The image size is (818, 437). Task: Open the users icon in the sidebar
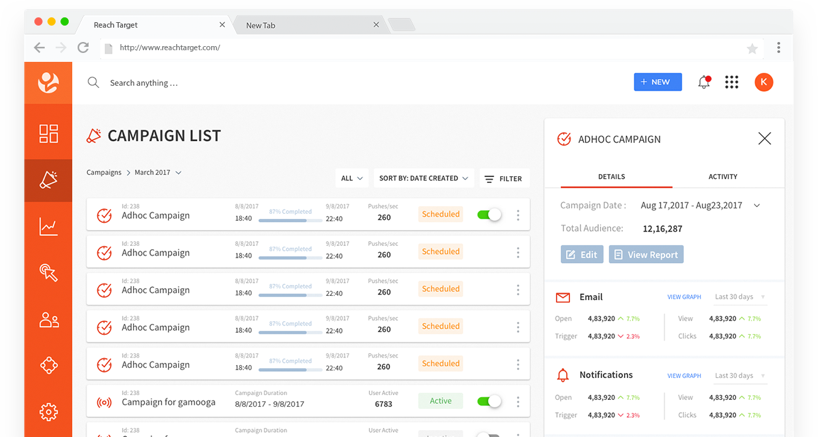(49, 319)
